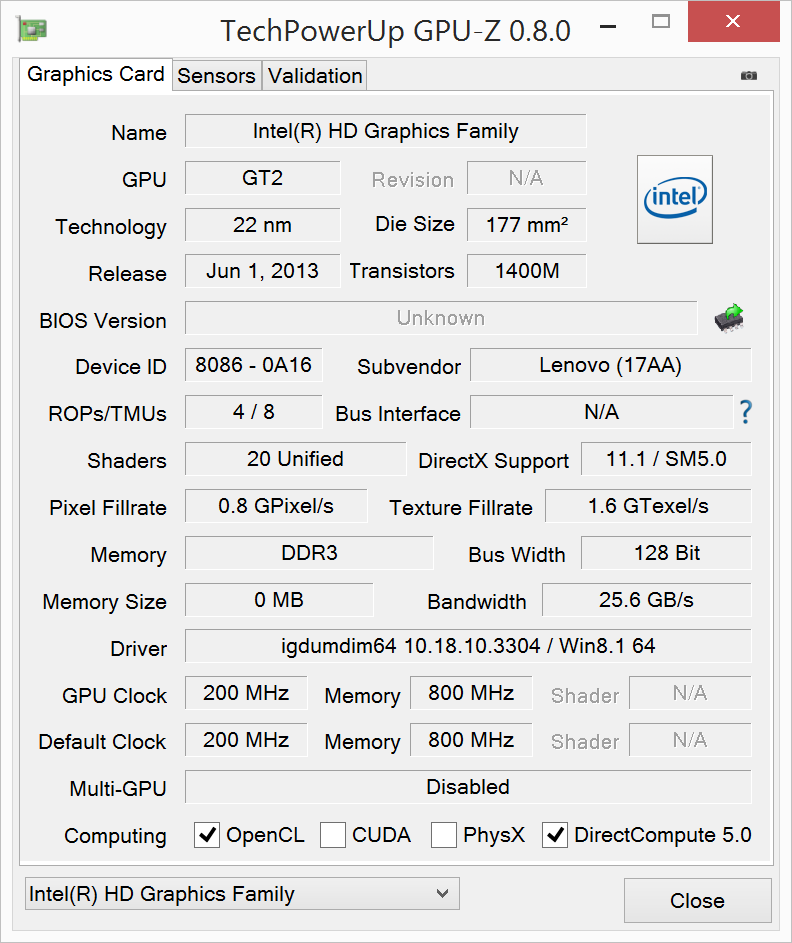Toggle the PhysX checkbox
792x943 pixels.
[444, 835]
